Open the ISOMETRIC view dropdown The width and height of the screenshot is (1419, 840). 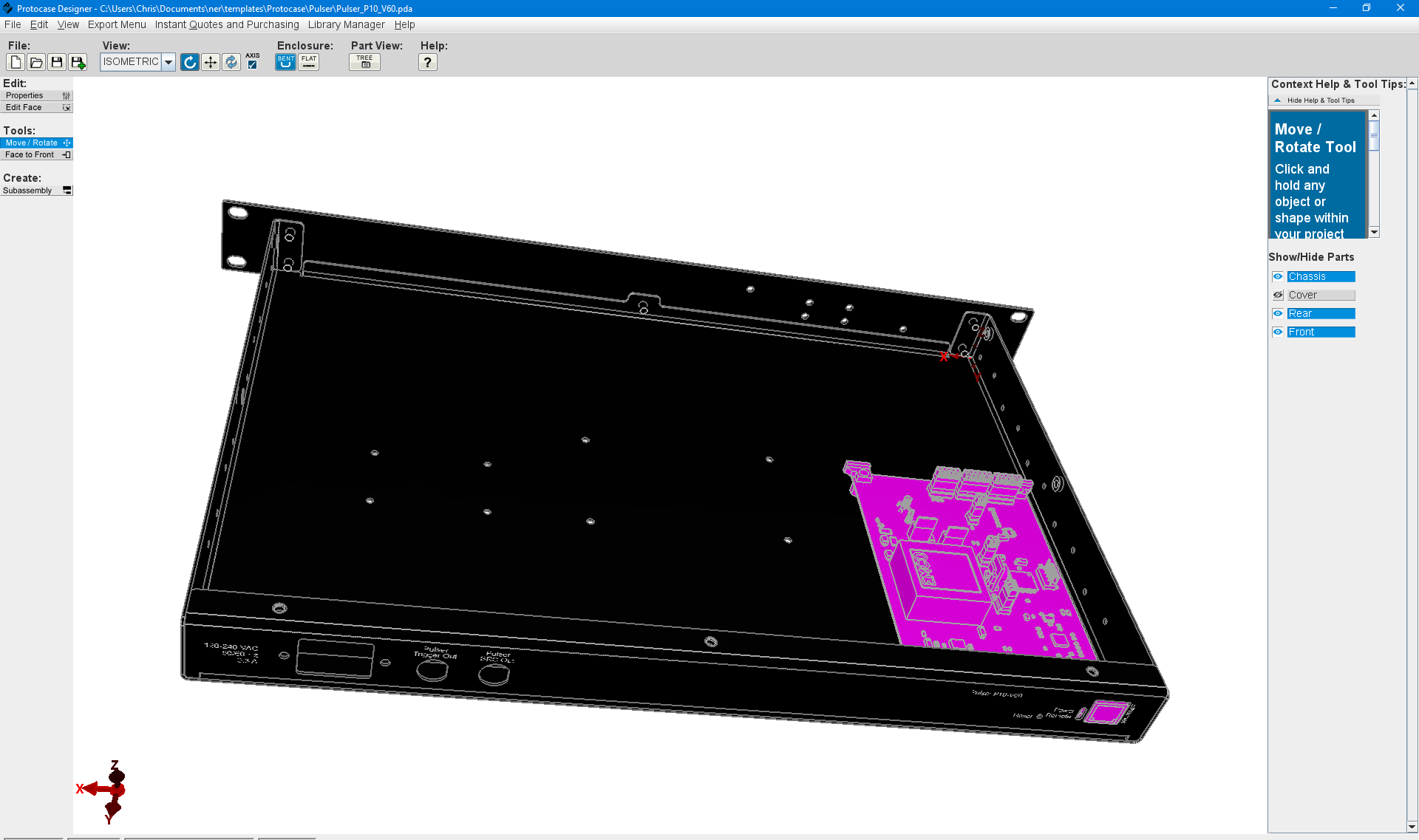click(169, 62)
